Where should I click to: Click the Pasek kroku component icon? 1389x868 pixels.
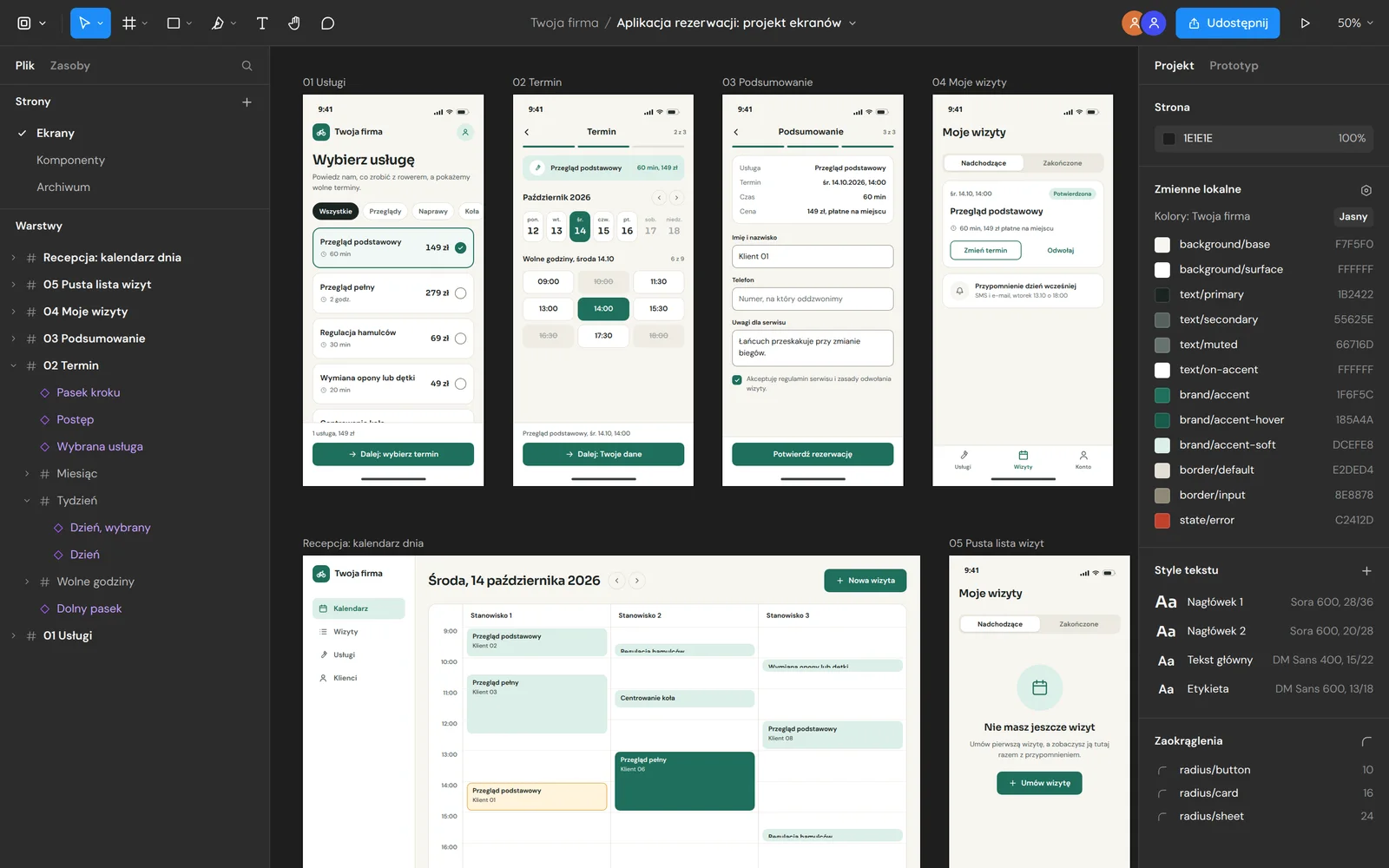(45, 393)
